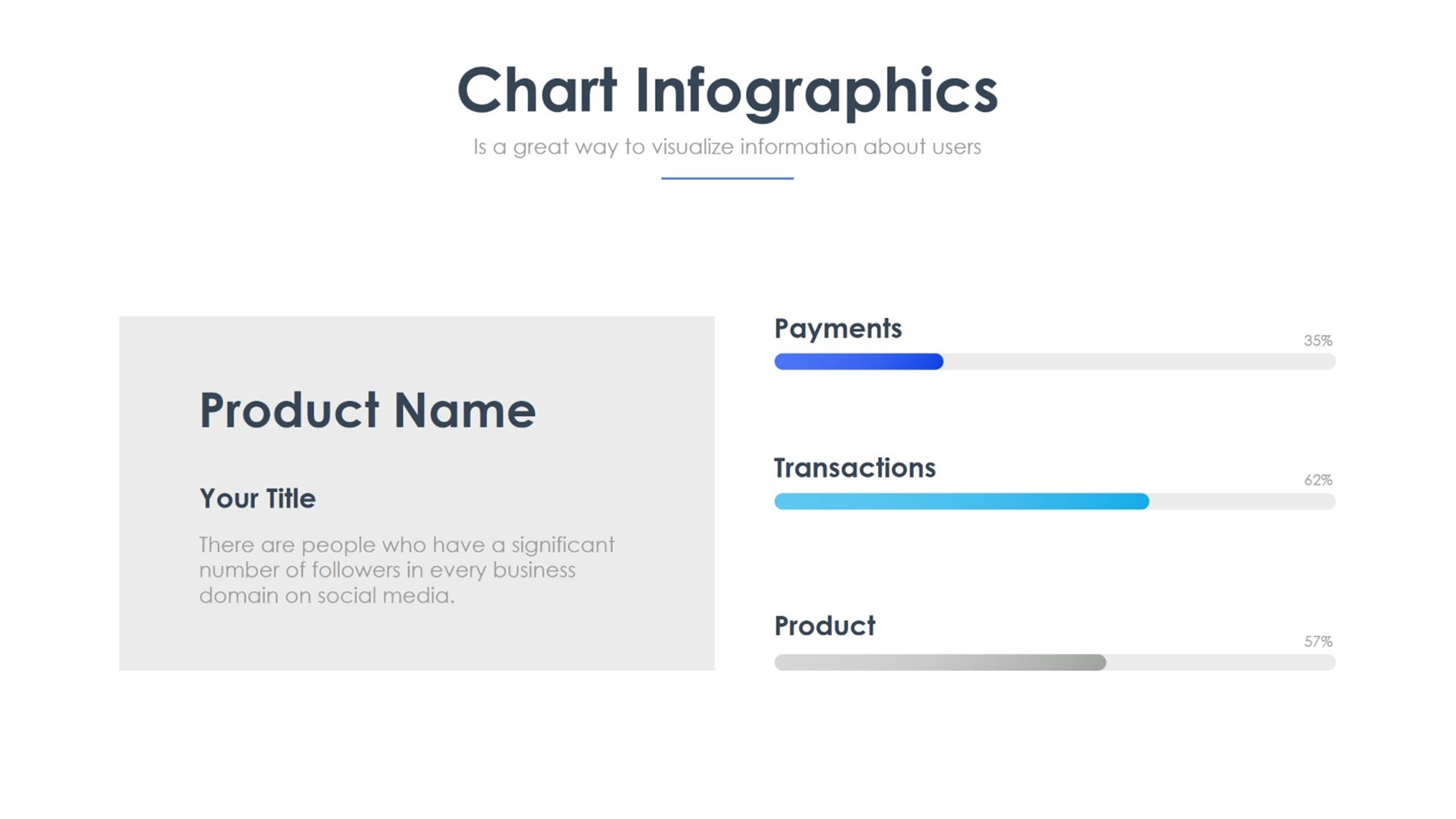
Task: Click the blue Payments progress bar fill
Action: tap(859, 361)
